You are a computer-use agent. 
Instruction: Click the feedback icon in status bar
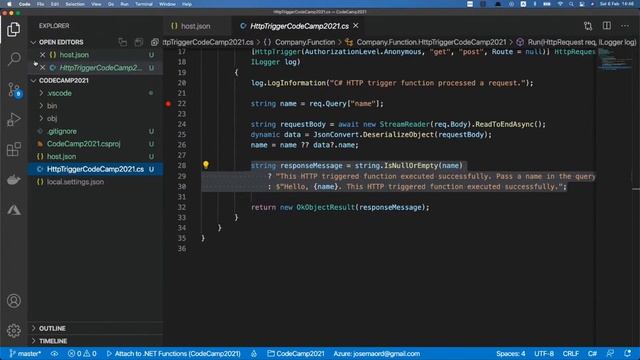[x=610, y=353]
